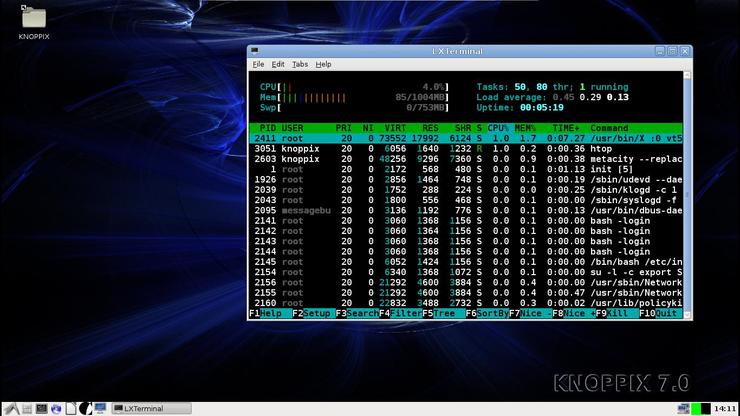Select the /bin/bash /etc/in process row
The width and height of the screenshot is (740, 416).
(x=466, y=262)
